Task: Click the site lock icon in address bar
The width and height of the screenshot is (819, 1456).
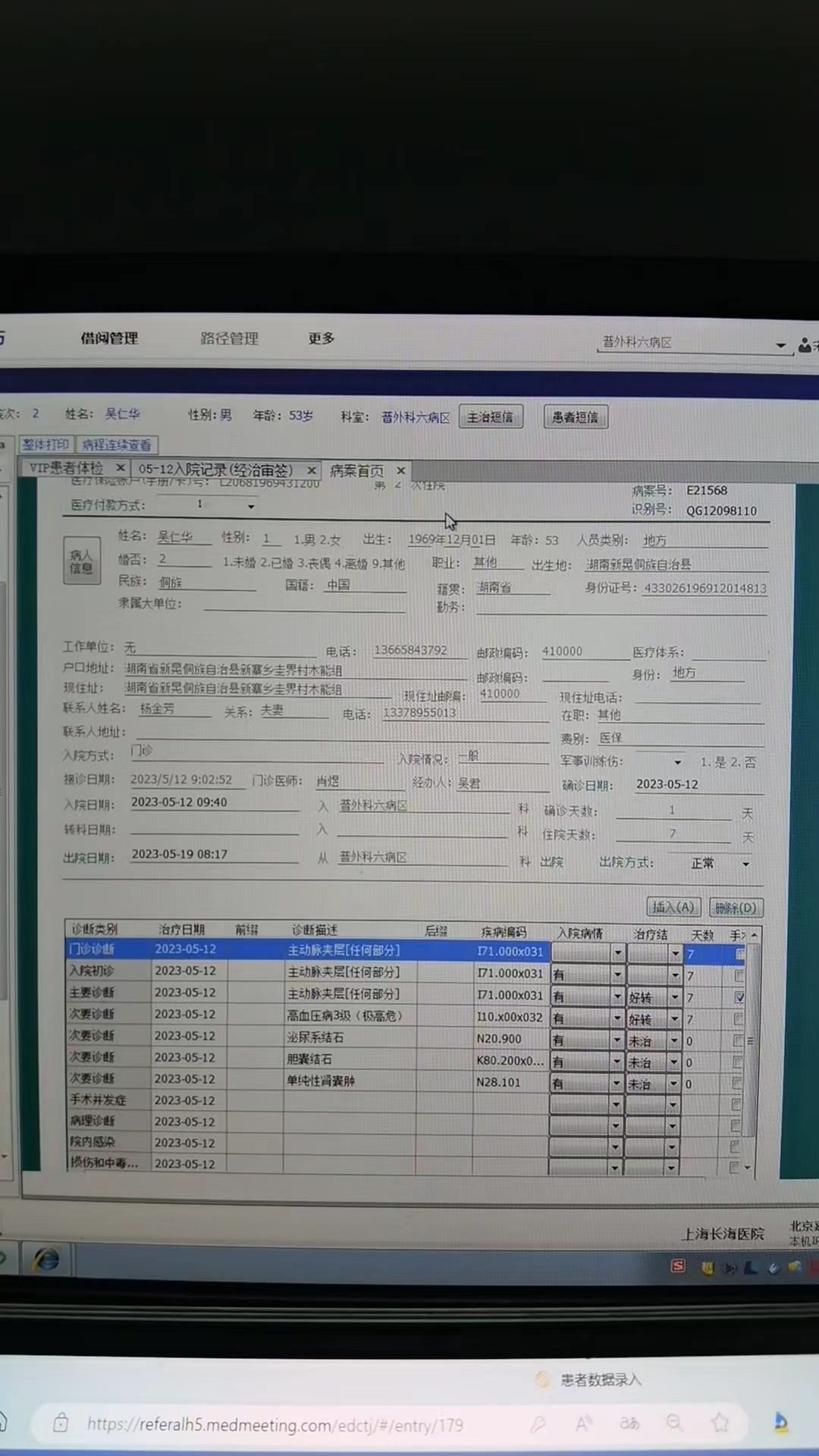Action: click(61, 1423)
